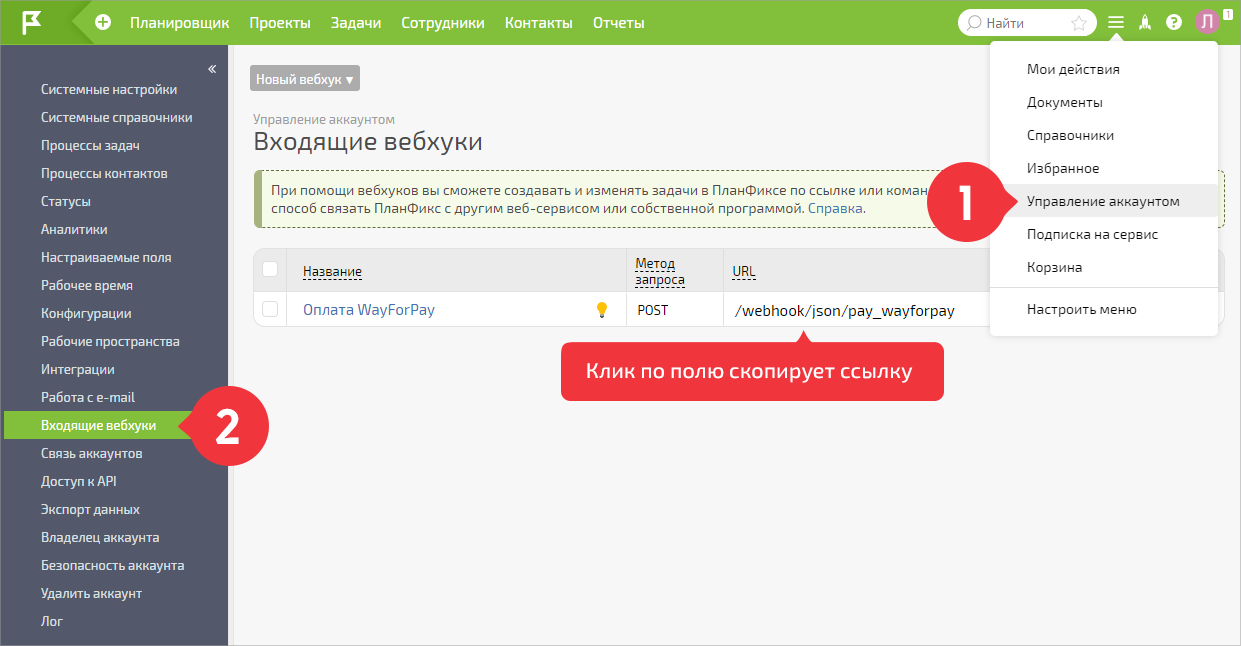Open Проекты in top navigation
1241x646 pixels.
(280, 22)
